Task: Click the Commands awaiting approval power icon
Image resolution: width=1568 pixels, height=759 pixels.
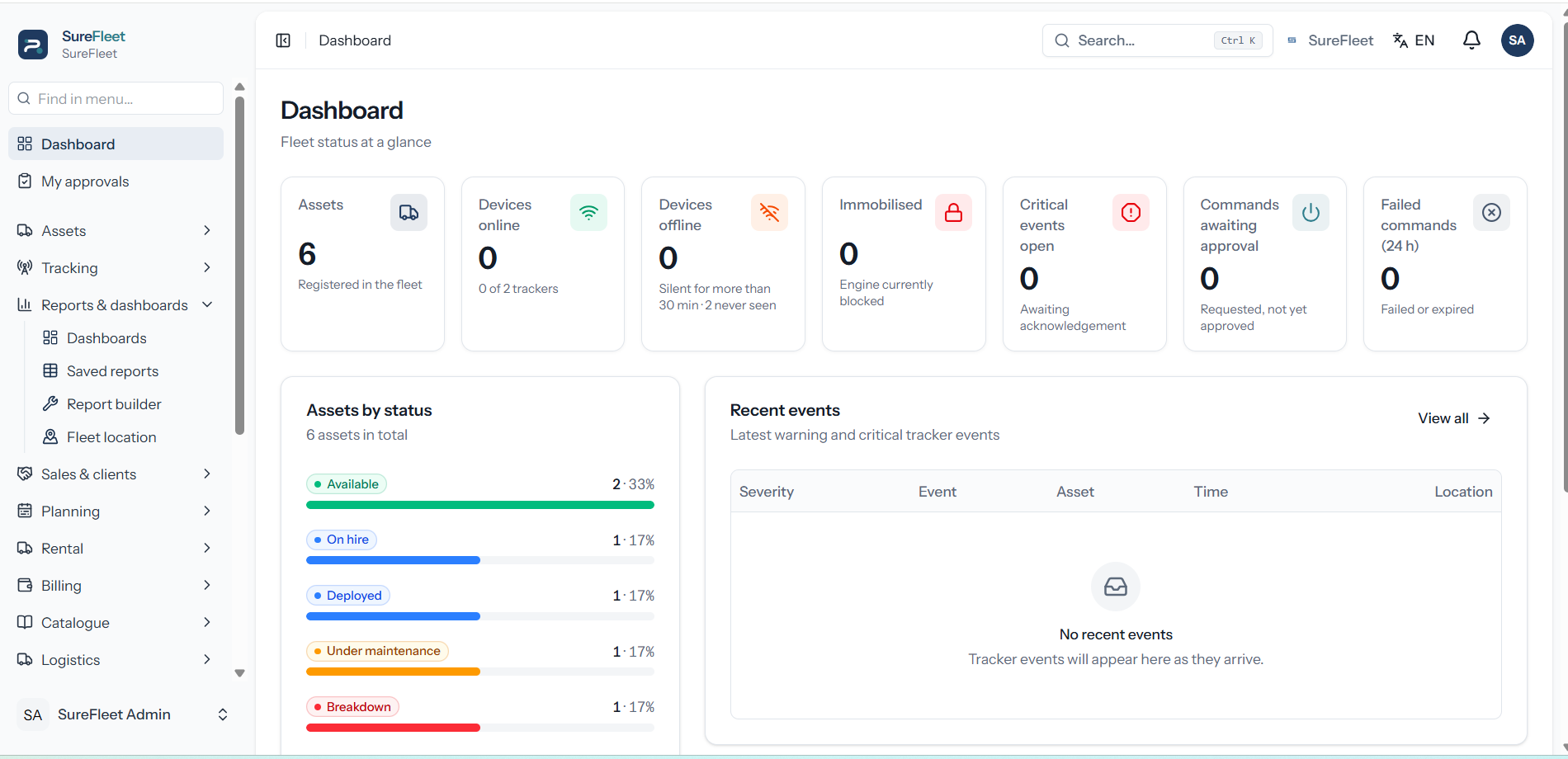Action: [1311, 213]
